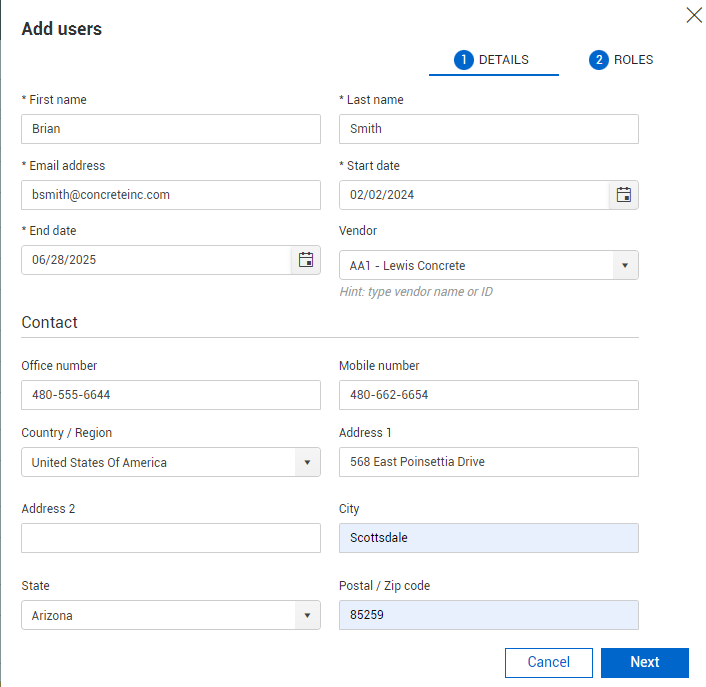Focus the Last name field
This screenshot has width=706, height=687.
point(488,129)
